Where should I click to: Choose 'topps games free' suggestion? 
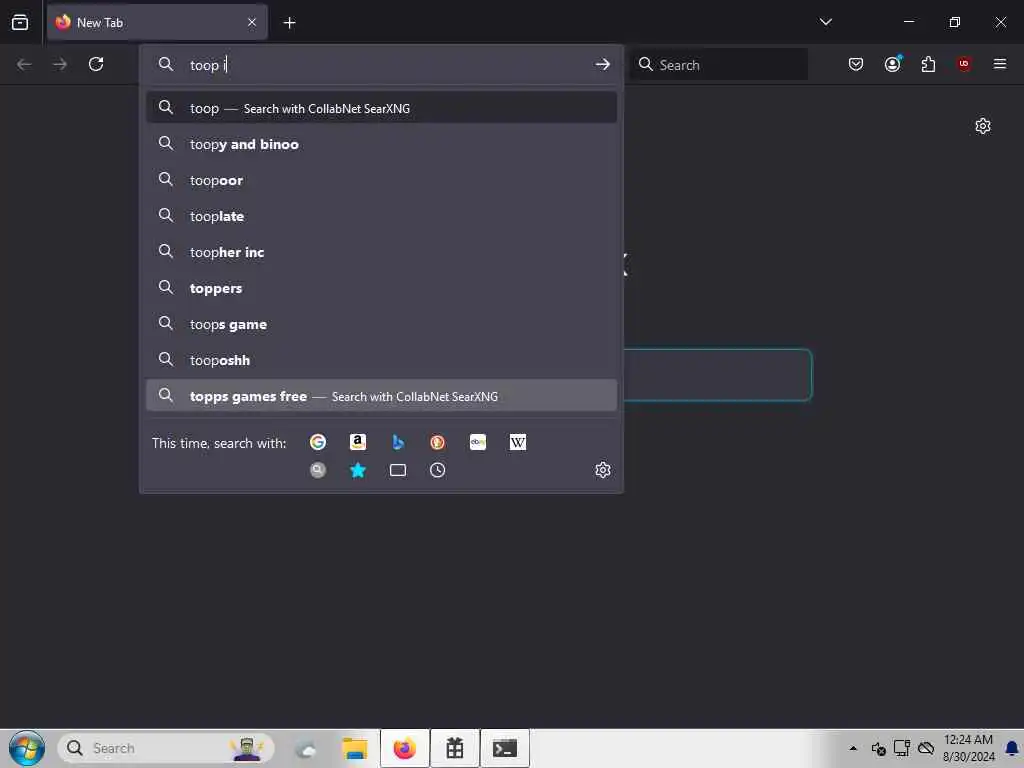[381, 396]
